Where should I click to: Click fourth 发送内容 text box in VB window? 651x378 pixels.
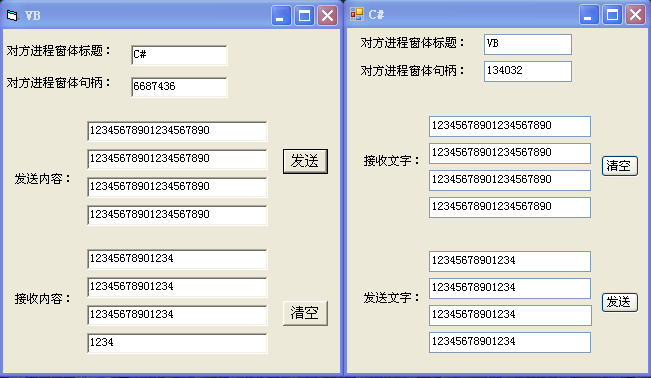(177, 215)
